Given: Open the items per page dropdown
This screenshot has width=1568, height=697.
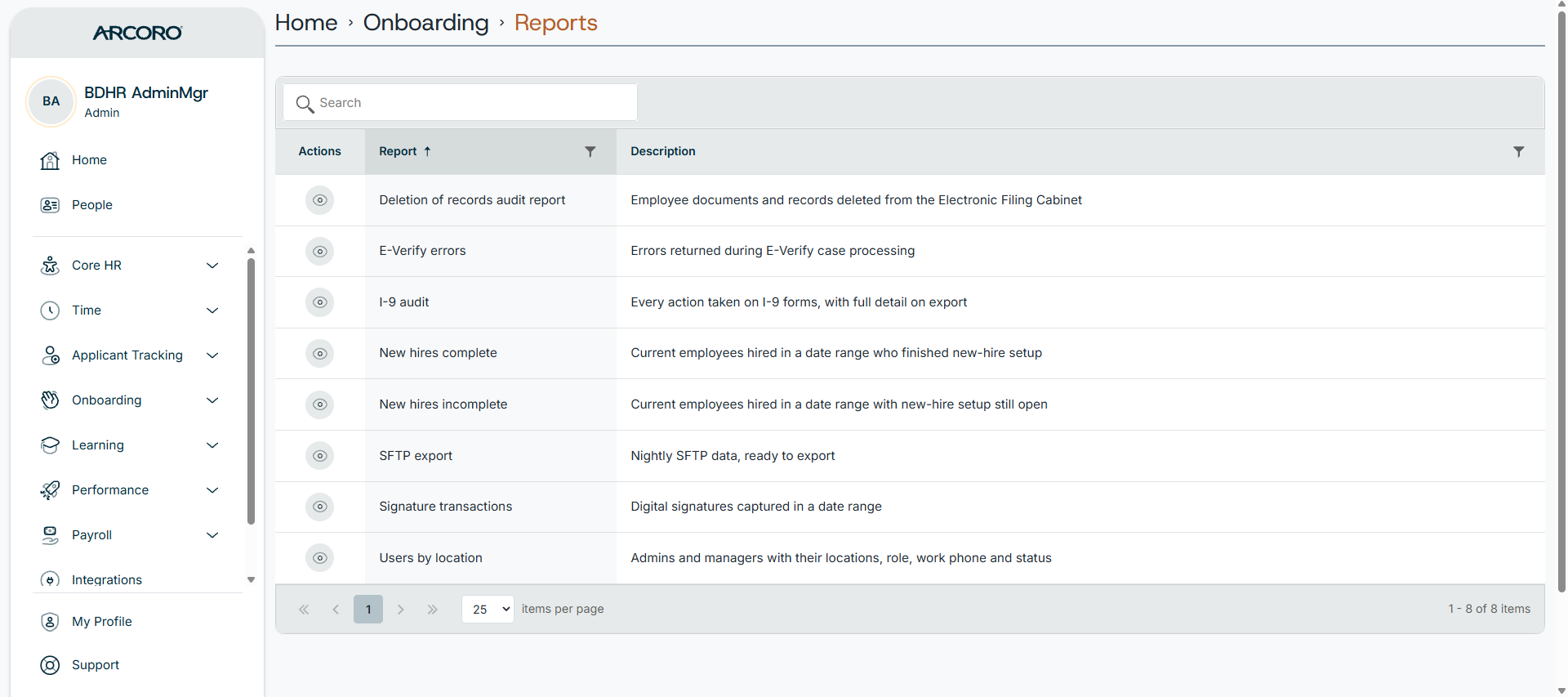Looking at the screenshot, I should click(x=488, y=610).
